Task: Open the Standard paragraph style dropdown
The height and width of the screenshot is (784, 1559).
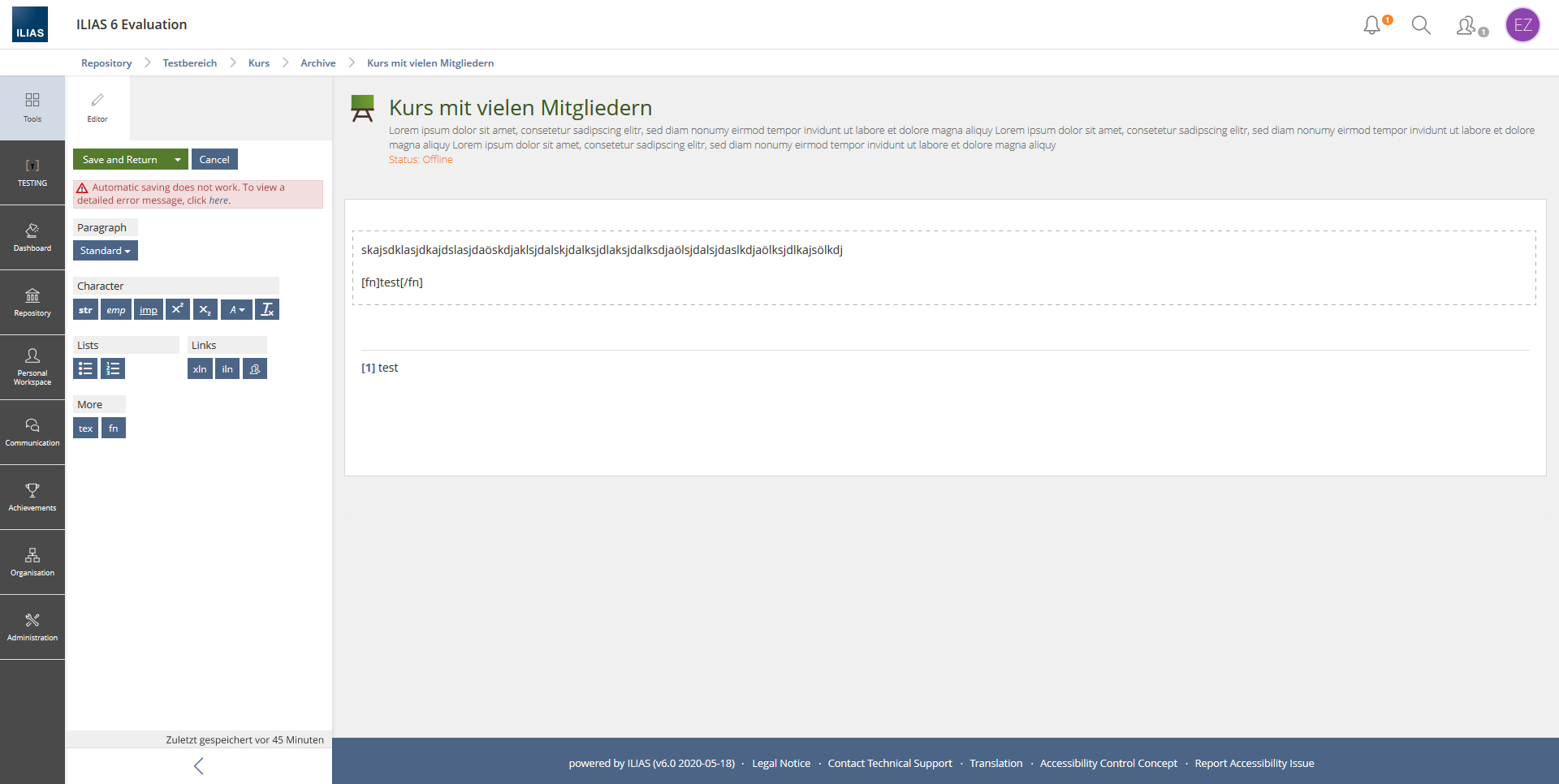Action: tap(106, 251)
